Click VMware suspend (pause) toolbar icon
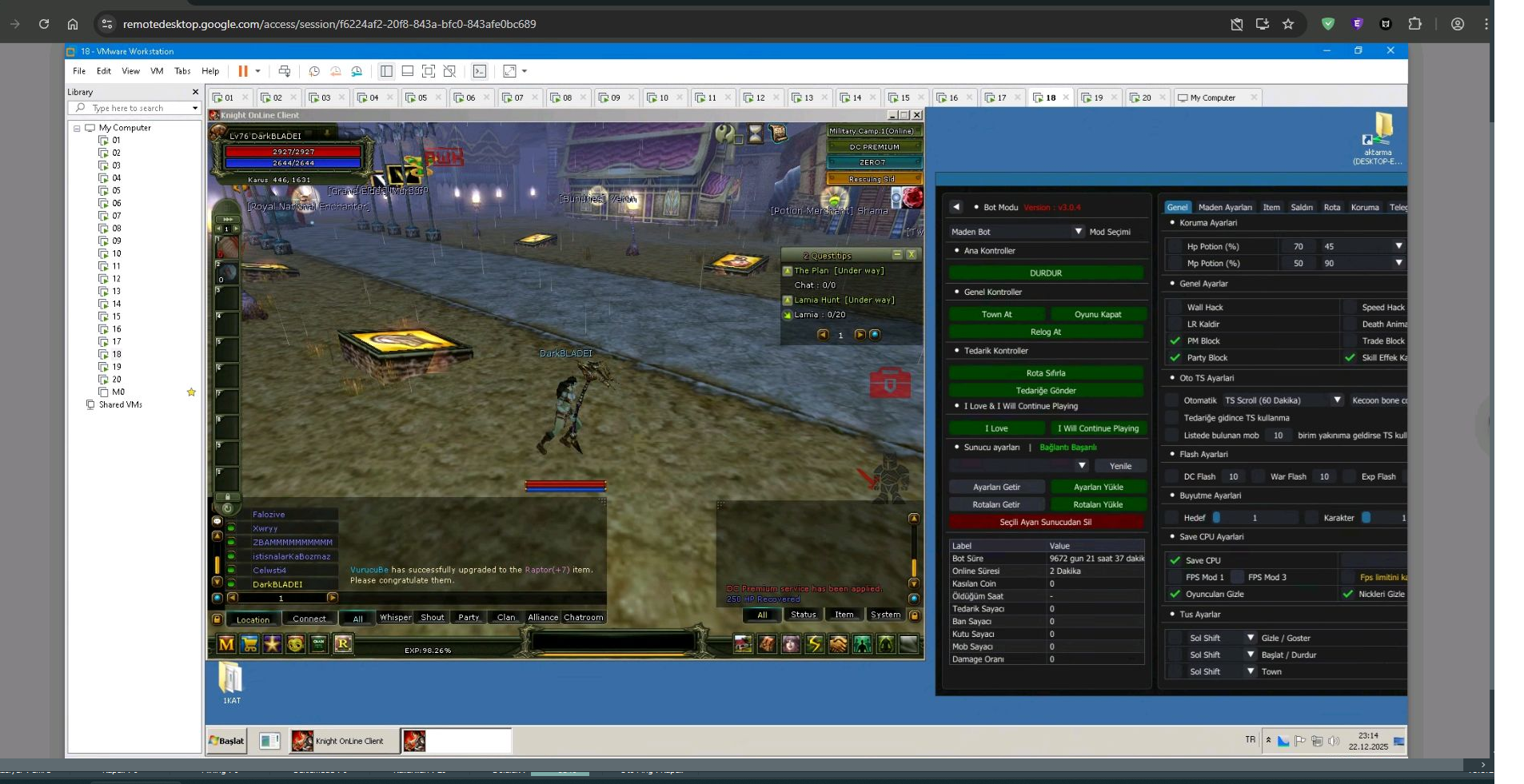The width and height of the screenshot is (1524, 784). tap(243, 71)
